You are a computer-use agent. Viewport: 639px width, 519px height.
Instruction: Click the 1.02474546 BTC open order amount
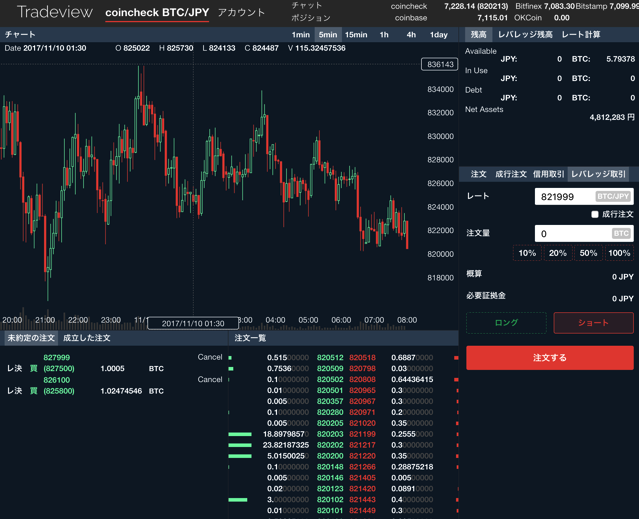(x=121, y=391)
